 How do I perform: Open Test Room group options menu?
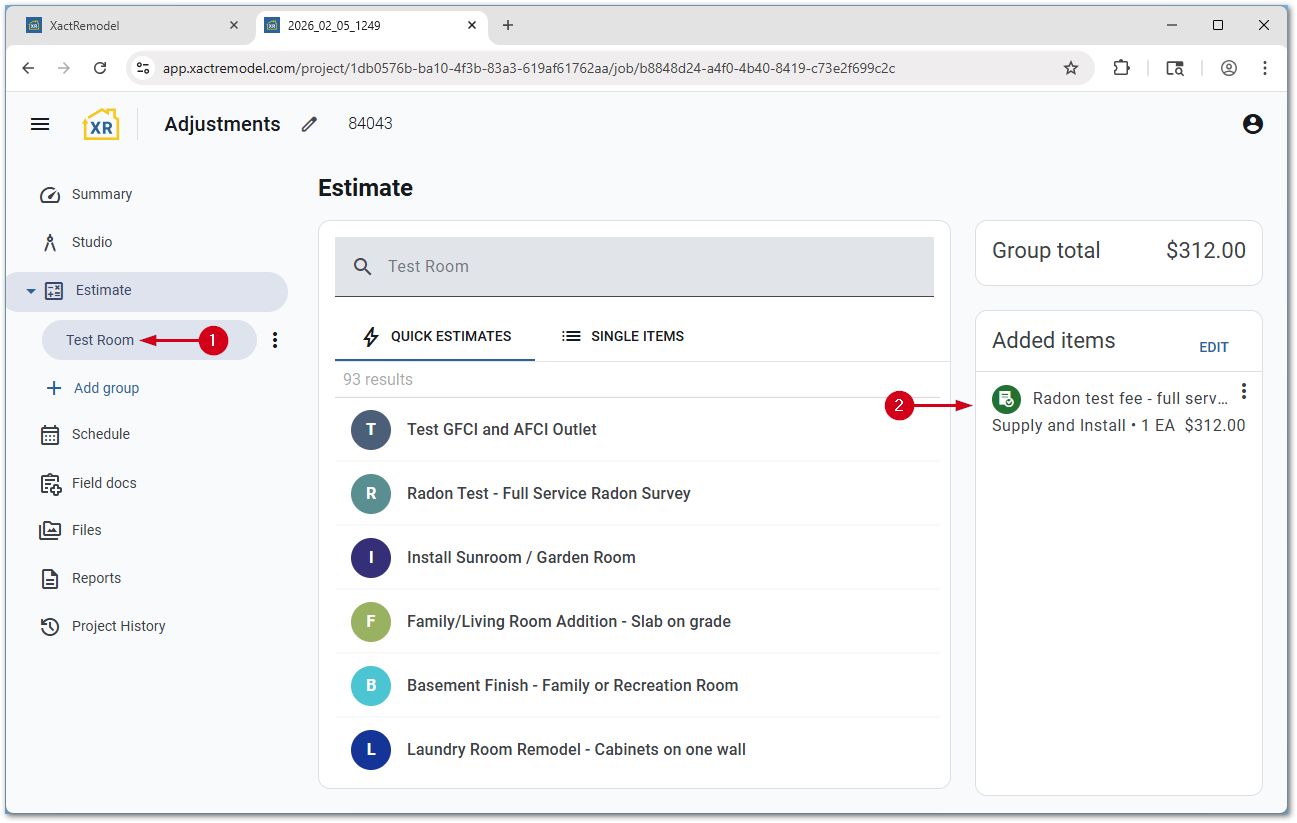coord(275,340)
